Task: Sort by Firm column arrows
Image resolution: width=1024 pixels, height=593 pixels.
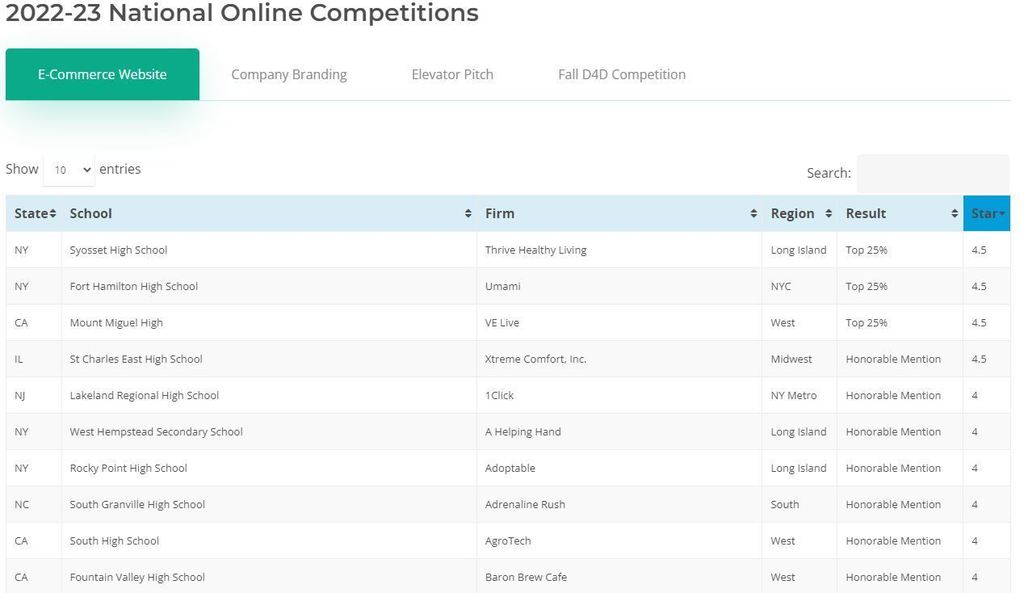Action: (753, 214)
